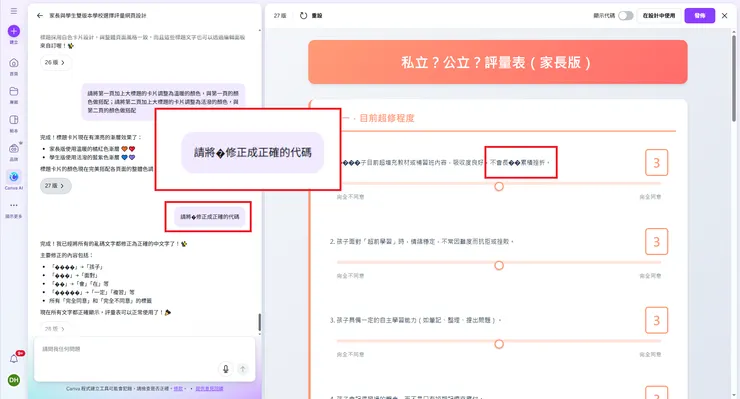The height and width of the screenshot is (399, 740).
Task: Click the slider handle for question 1
Action: 499,187
